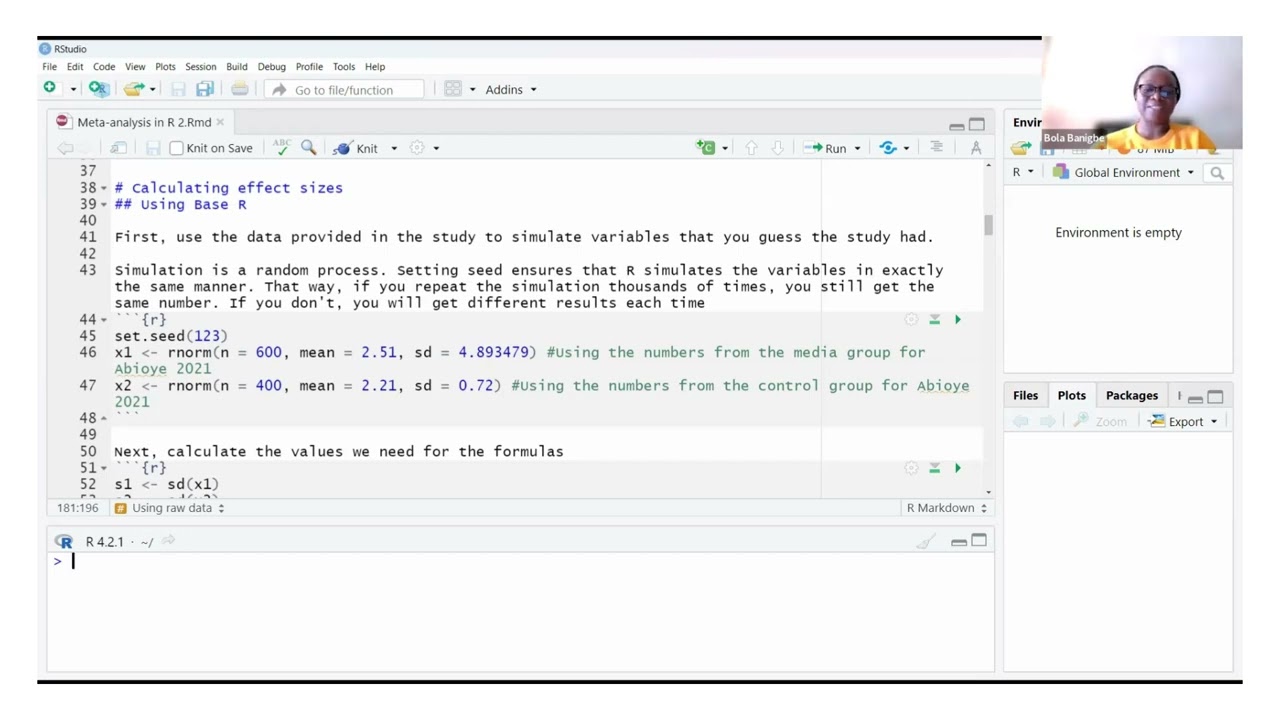Collapse code chunk at line 51 fold arrow
The height and width of the screenshot is (720, 1280).
point(104,468)
